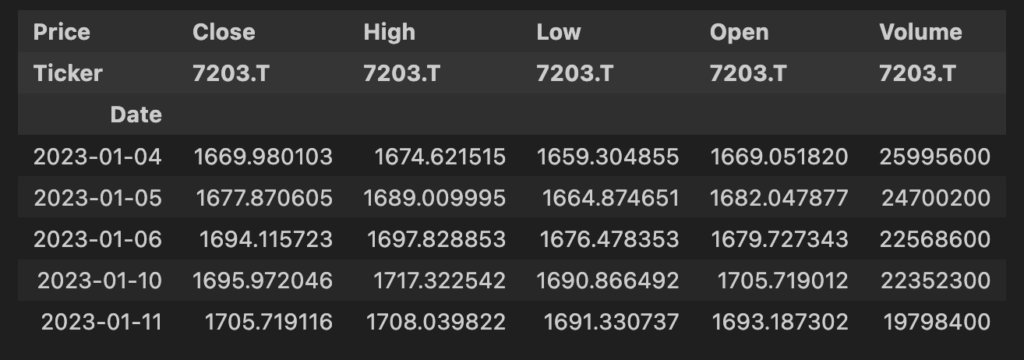Select the 2023-01-10 row date
This screenshot has width=1024, height=360.
[x=99, y=281]
